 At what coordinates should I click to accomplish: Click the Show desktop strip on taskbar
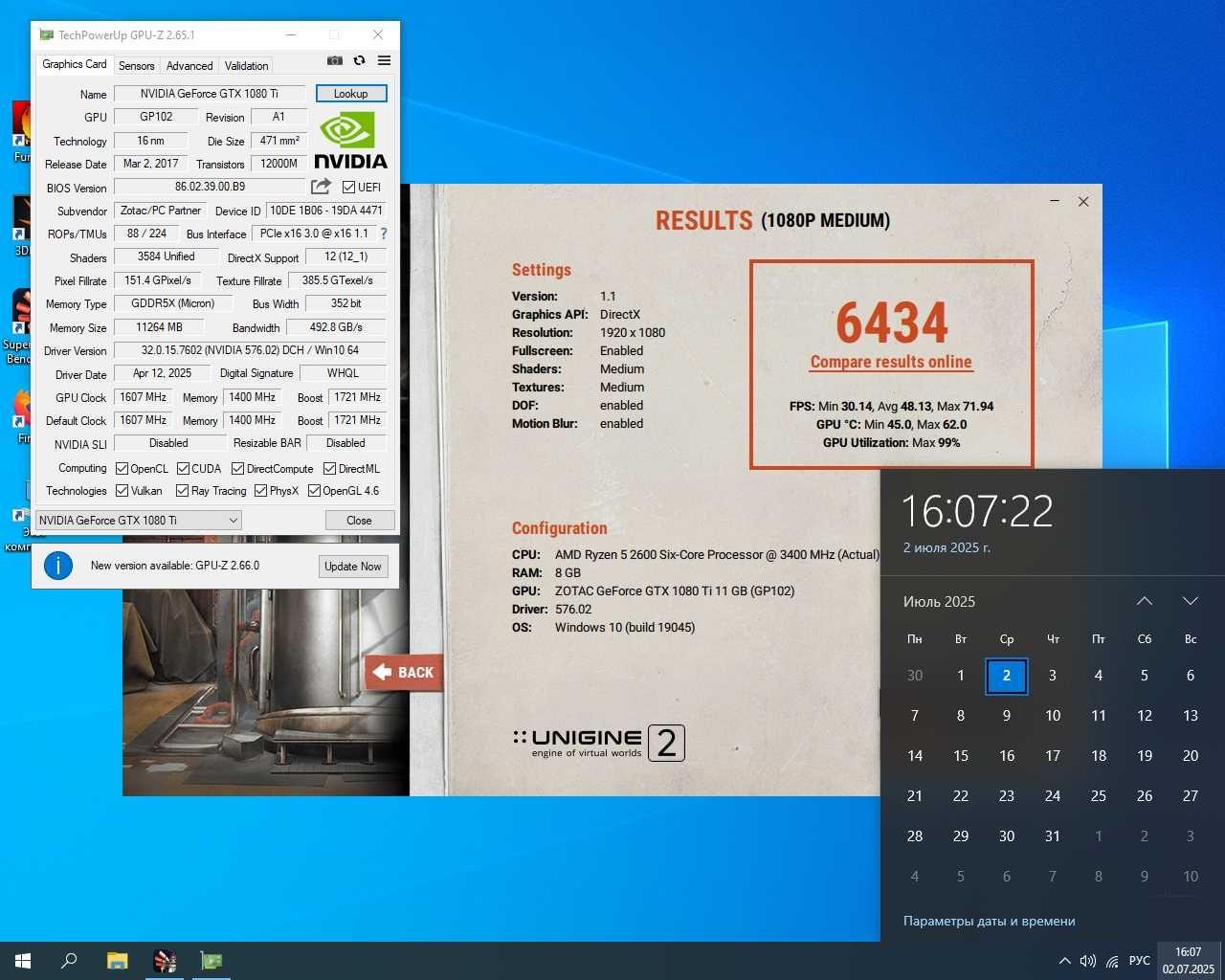click(x=1222, y=961)
